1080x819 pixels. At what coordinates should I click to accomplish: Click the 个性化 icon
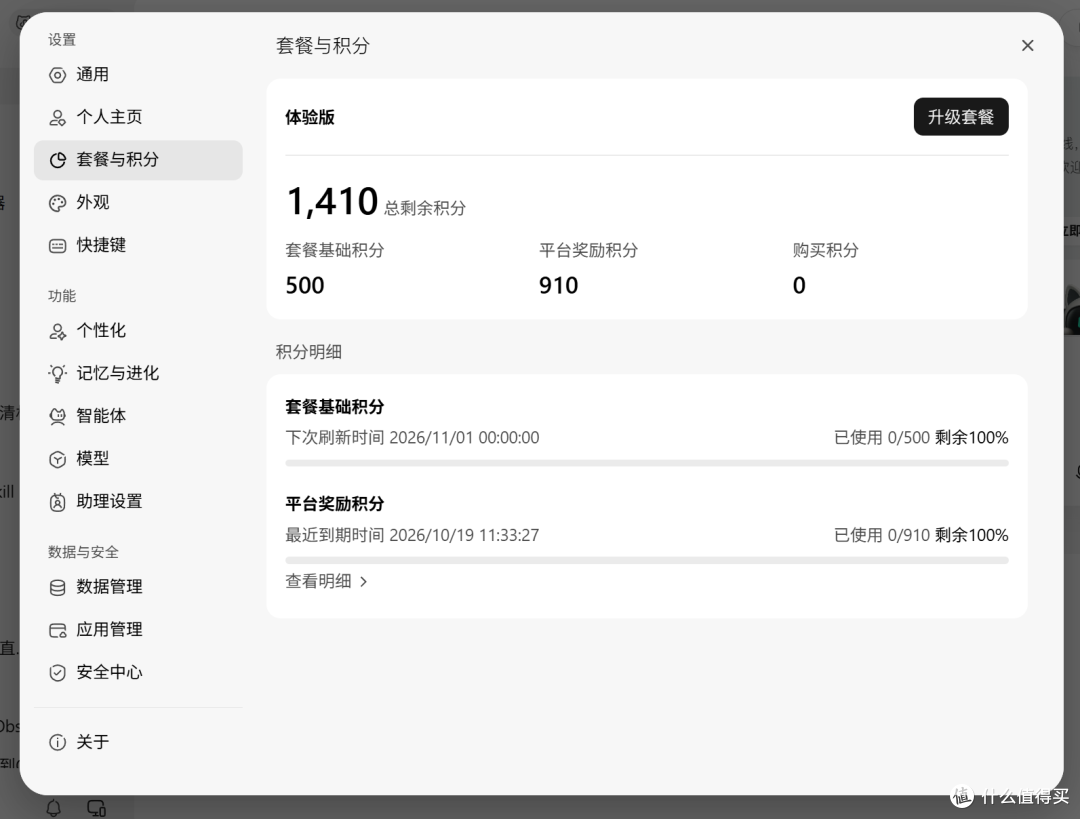coord(58,331)
